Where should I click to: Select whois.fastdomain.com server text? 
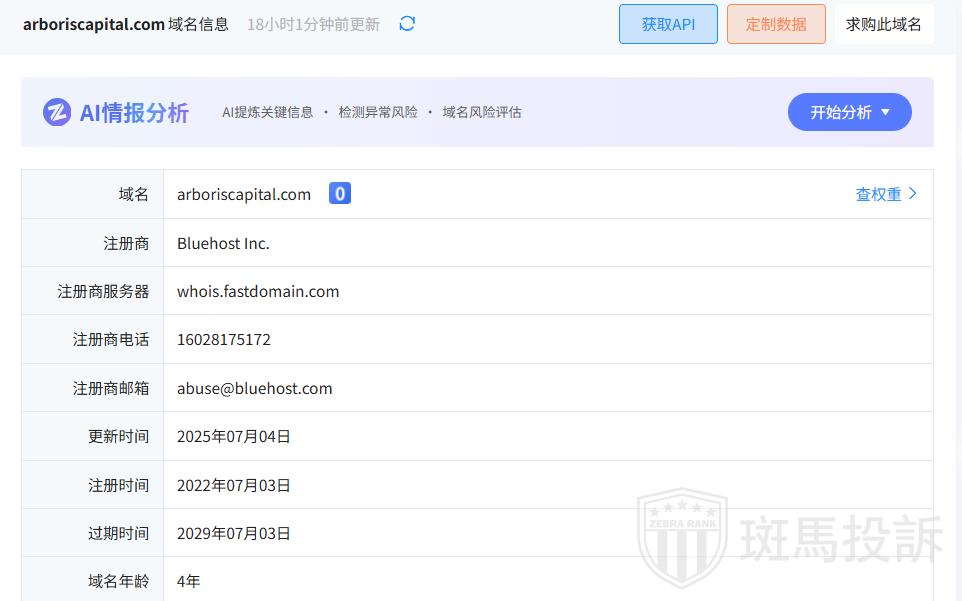point(258,291)
